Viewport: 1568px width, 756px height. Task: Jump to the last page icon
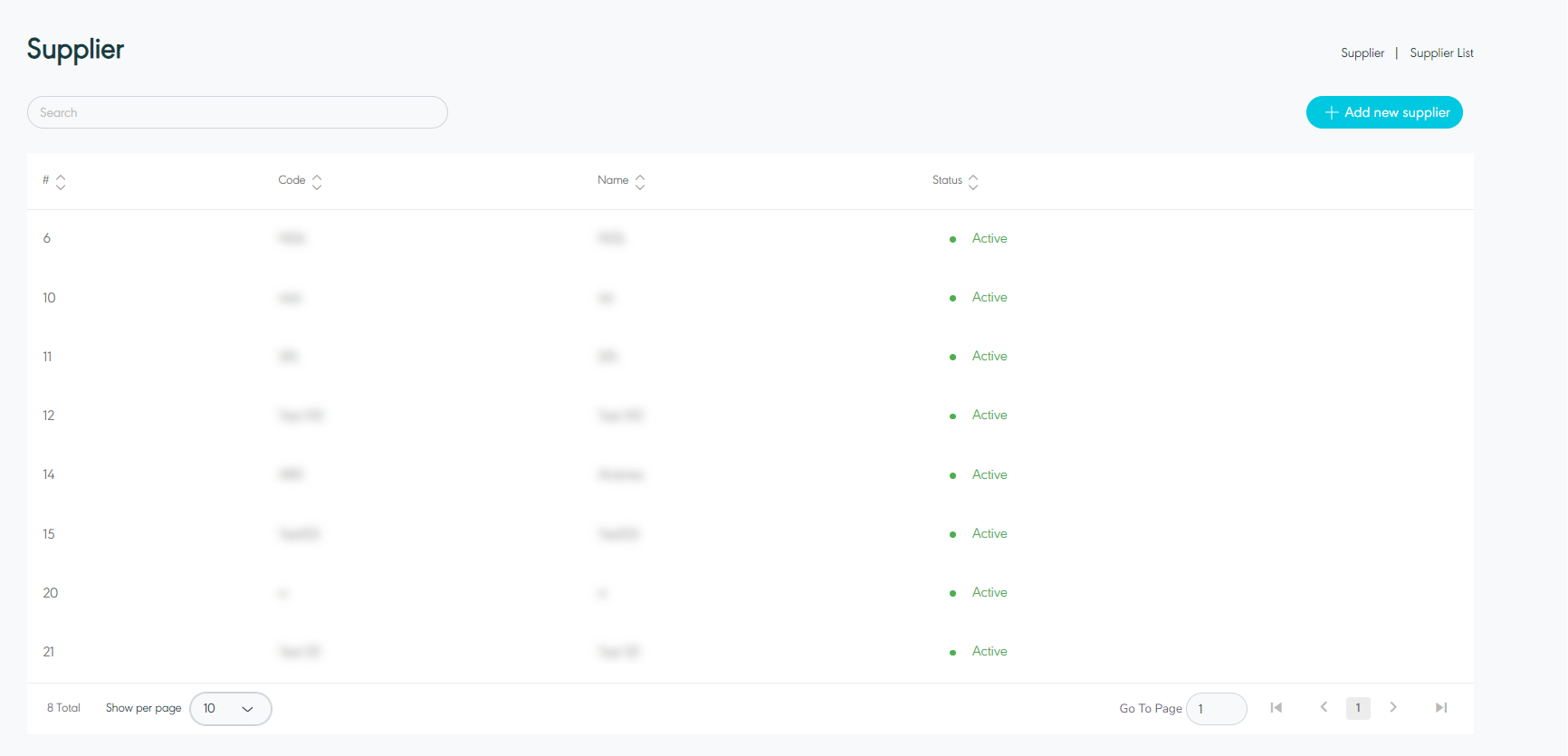pos(1441,708)
